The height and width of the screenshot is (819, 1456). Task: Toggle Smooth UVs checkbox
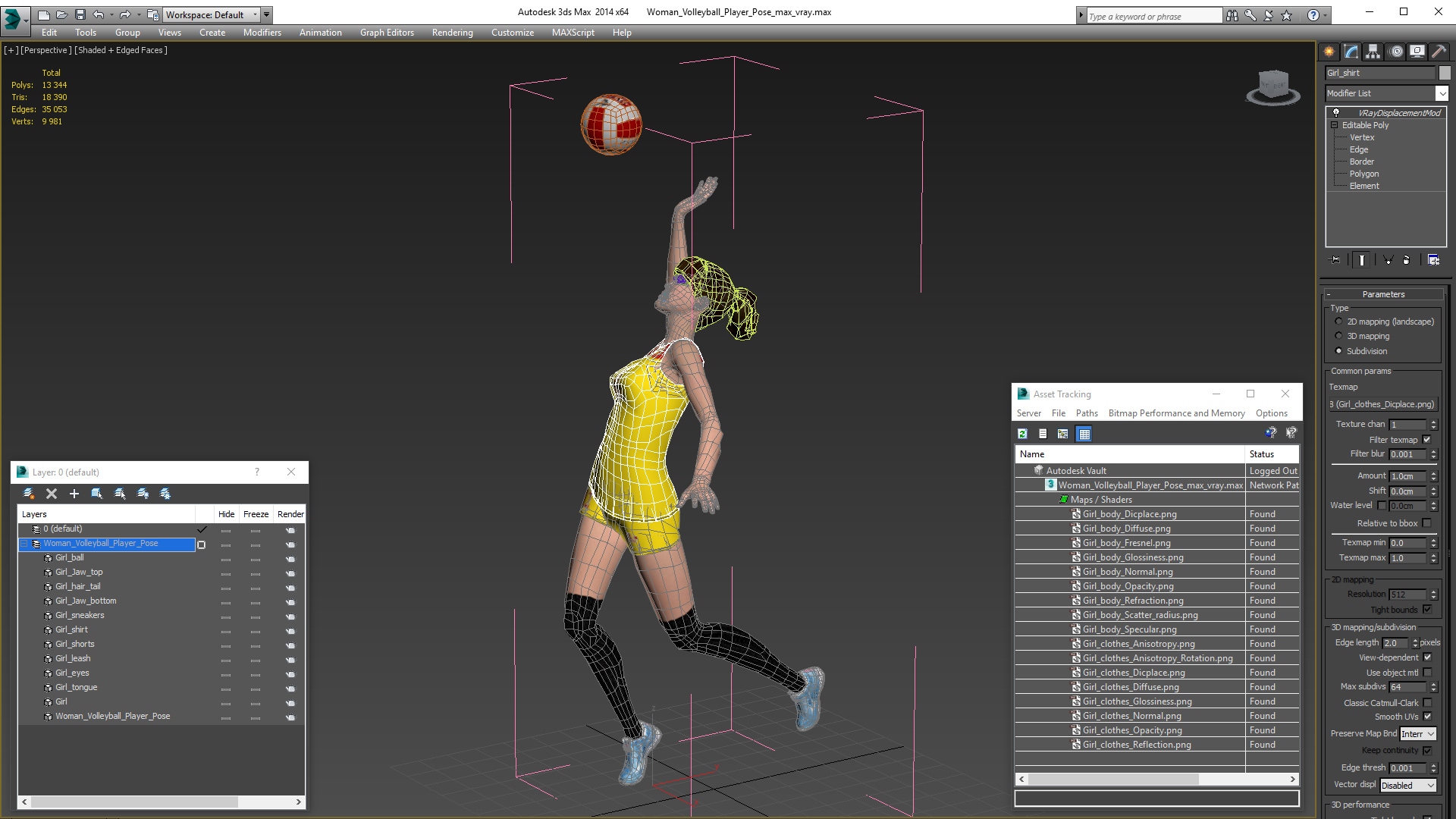1427,717
